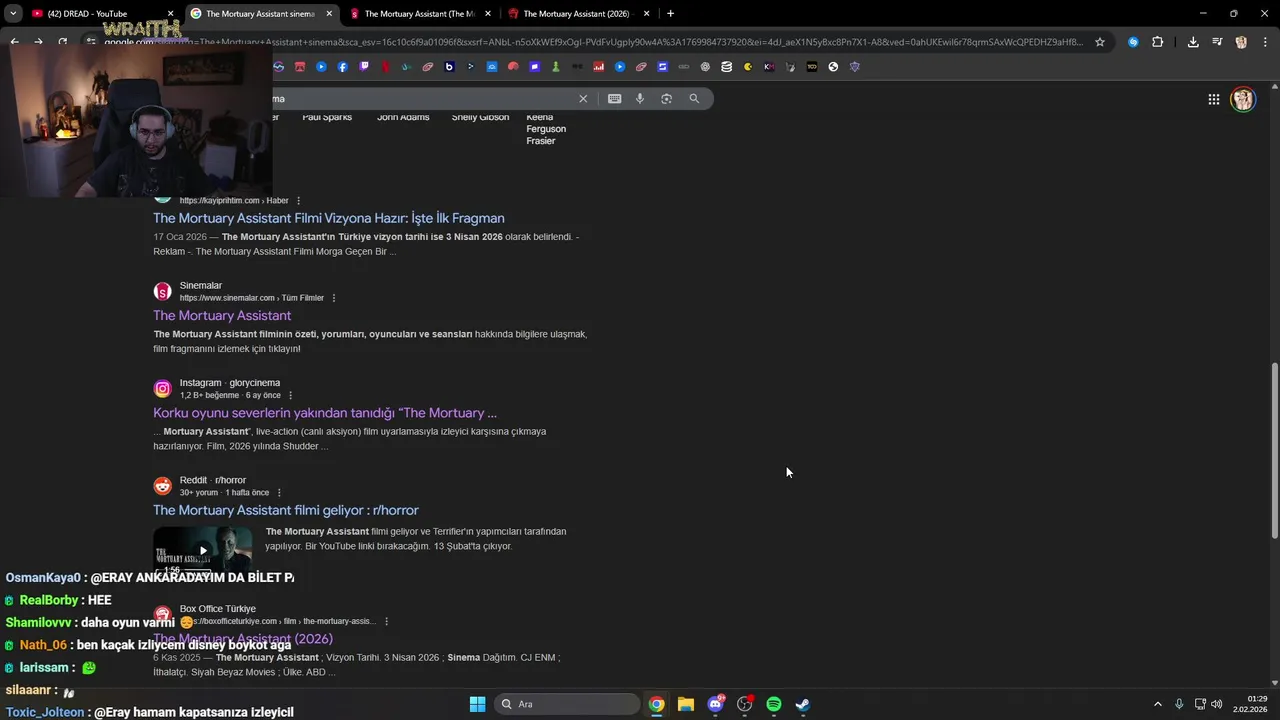Open the taskbar volume control

click(1217, 704)
